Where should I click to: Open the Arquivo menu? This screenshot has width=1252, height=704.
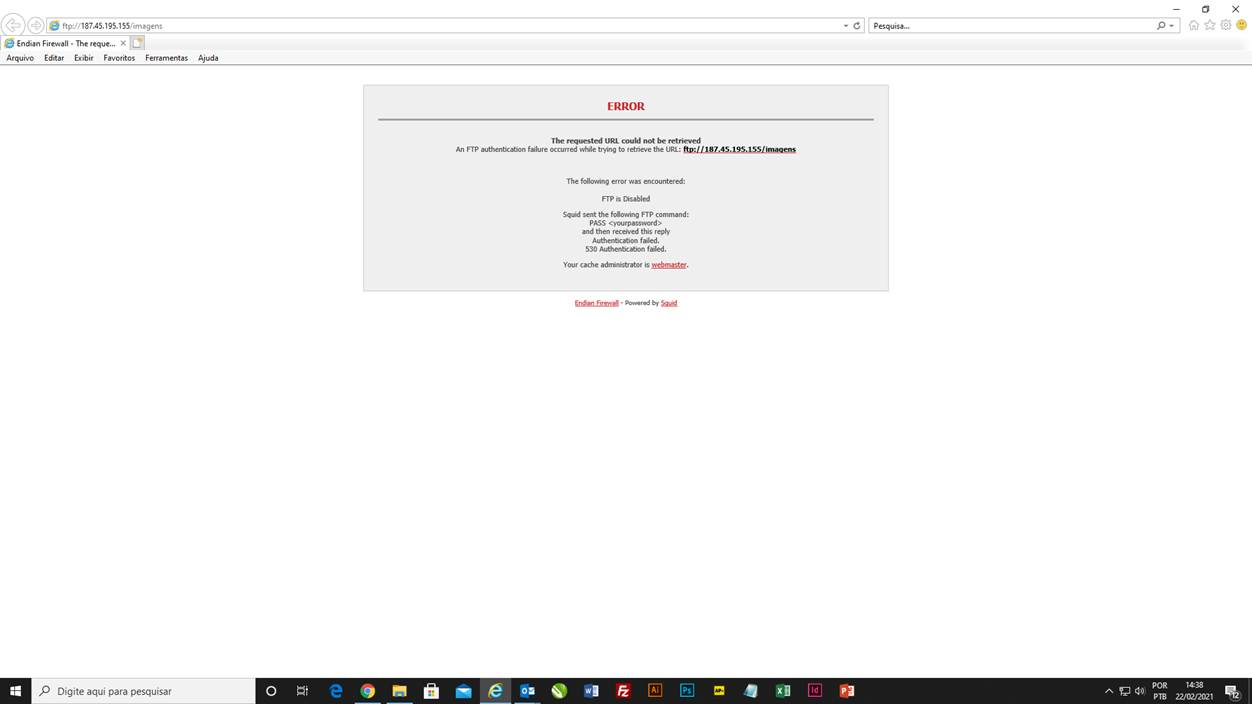[x=20, y=58]
